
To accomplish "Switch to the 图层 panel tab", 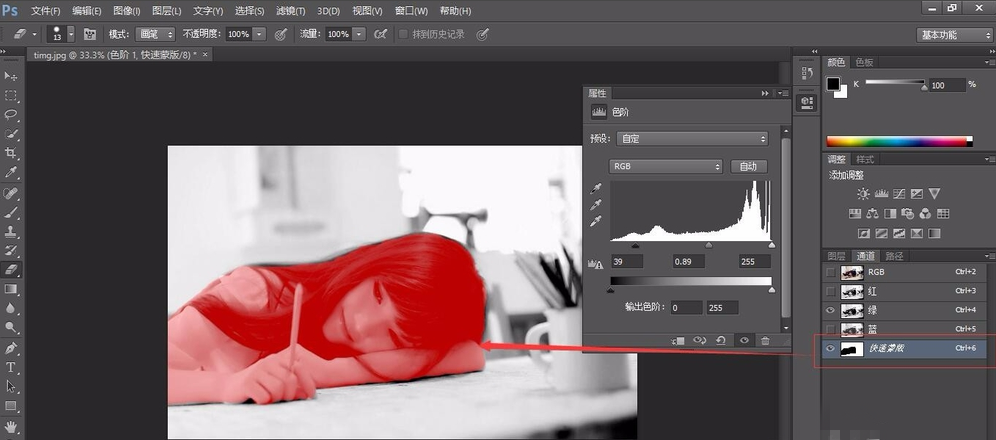I will [836, 256].
